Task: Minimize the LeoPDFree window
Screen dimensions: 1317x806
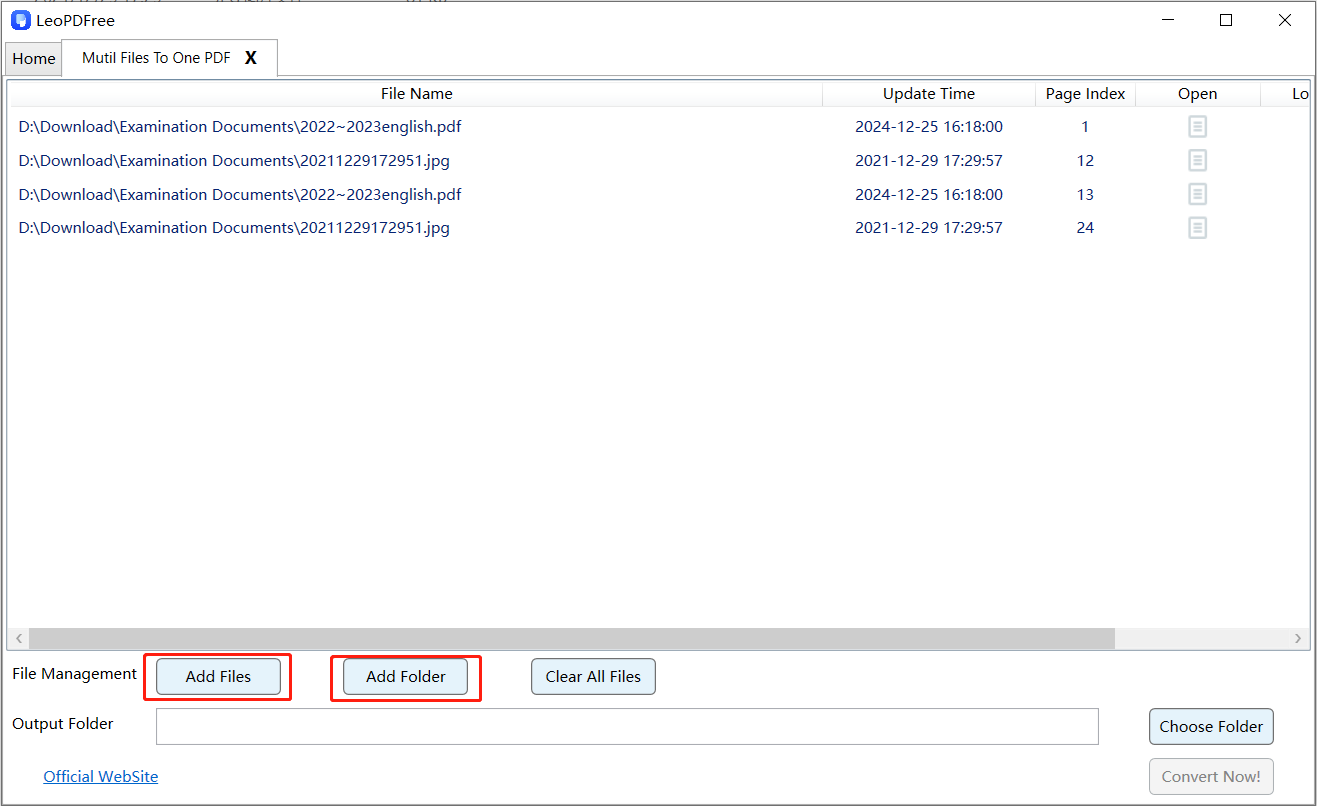Action: point(1167,20)
